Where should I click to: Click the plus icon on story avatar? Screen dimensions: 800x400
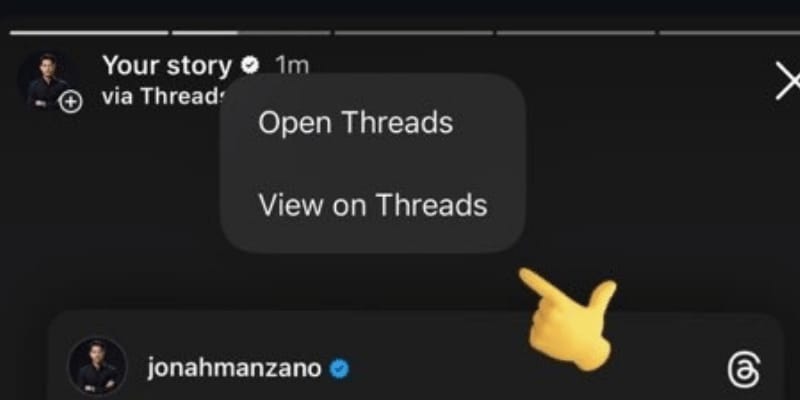[x=70, y=103]
